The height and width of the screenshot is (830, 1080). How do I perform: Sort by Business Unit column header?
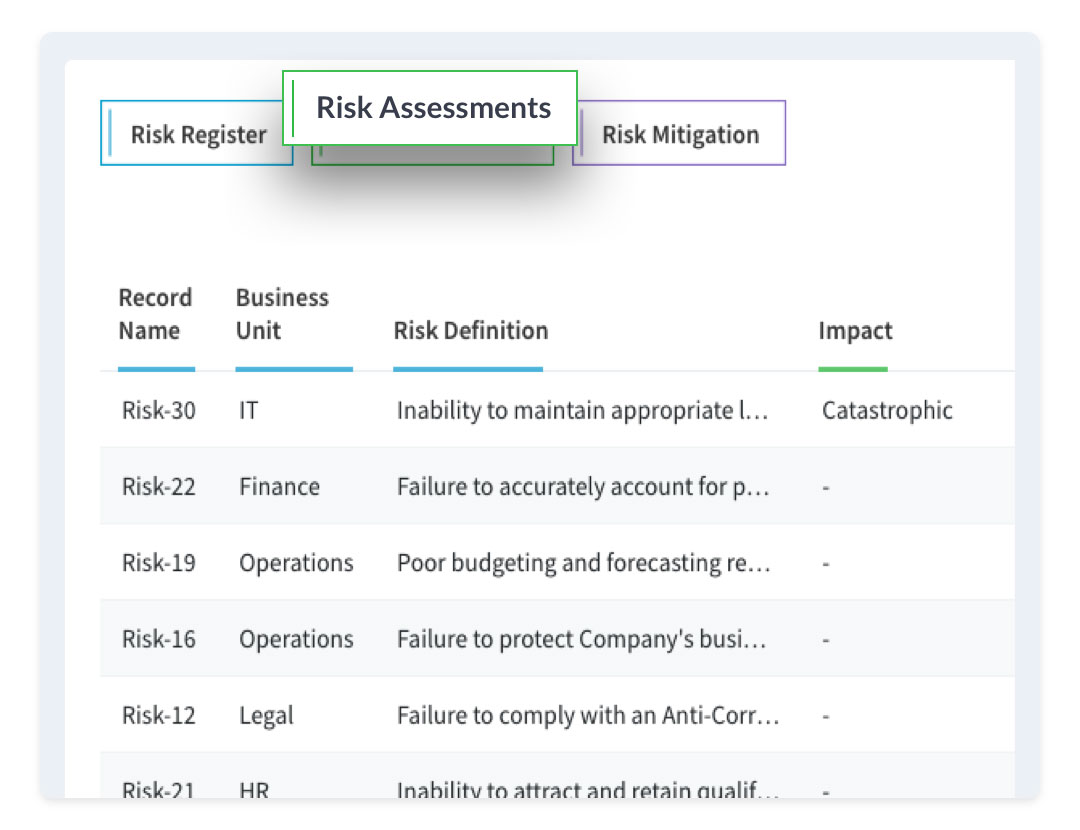(x=282, y=315)
